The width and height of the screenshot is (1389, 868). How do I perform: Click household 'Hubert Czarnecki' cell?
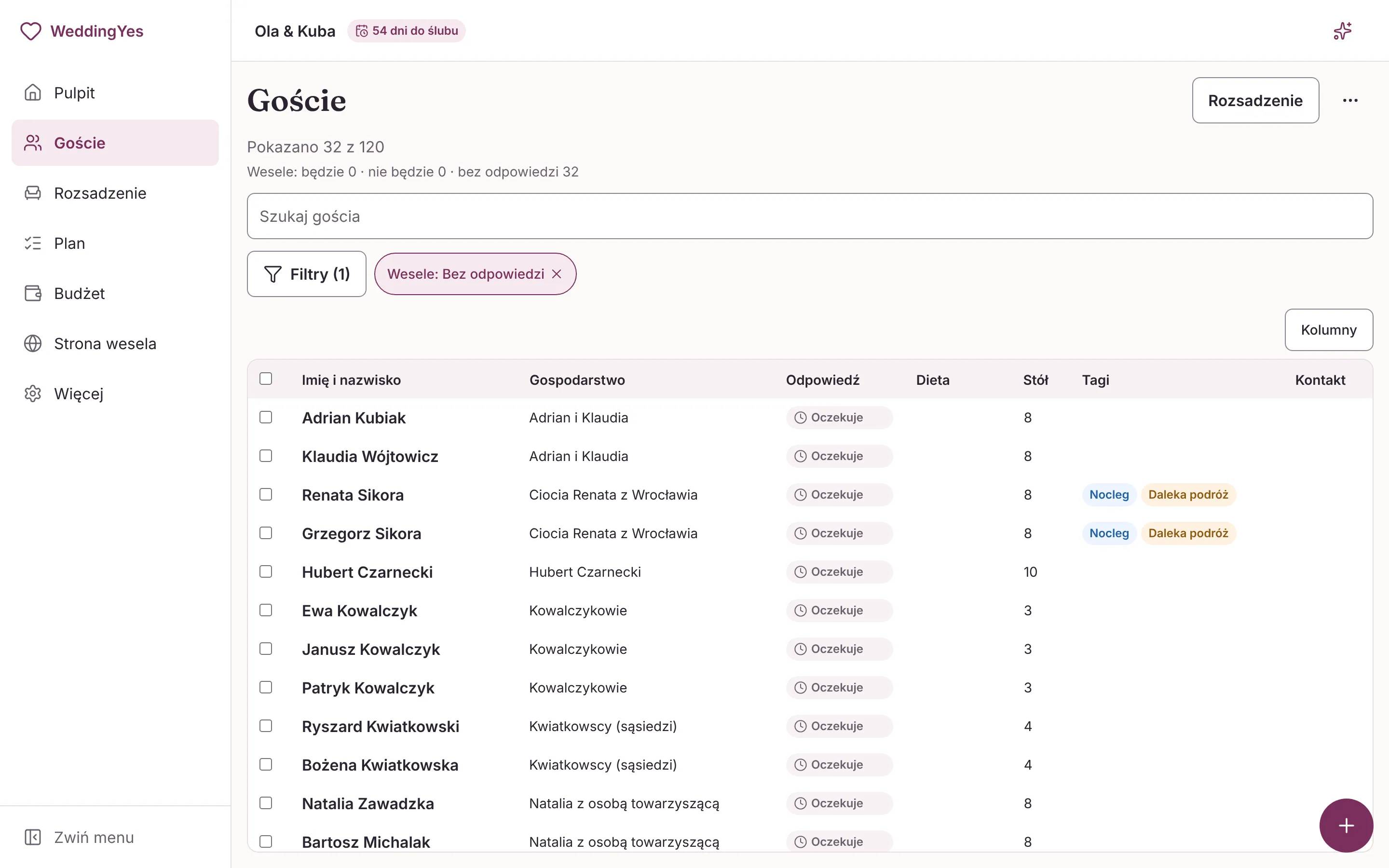[x=585, y=572]
